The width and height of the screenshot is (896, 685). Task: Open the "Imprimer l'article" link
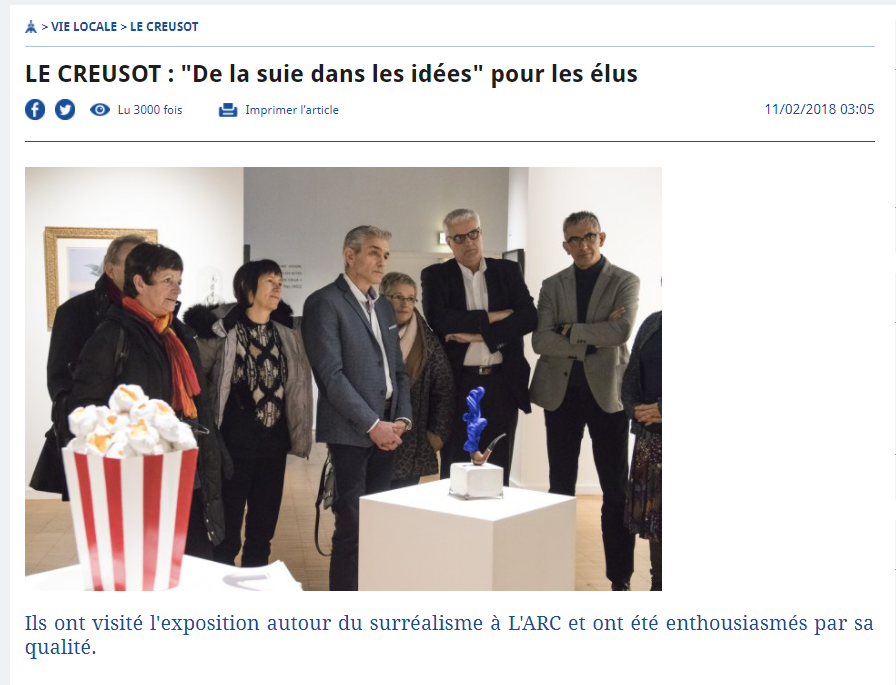(x=292, y=110)
